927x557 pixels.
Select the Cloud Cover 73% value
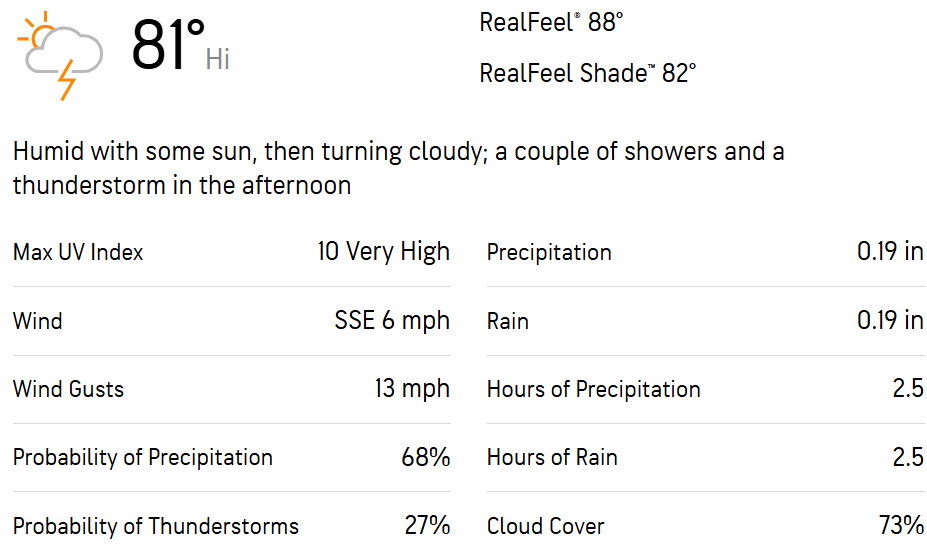point(901,525)
